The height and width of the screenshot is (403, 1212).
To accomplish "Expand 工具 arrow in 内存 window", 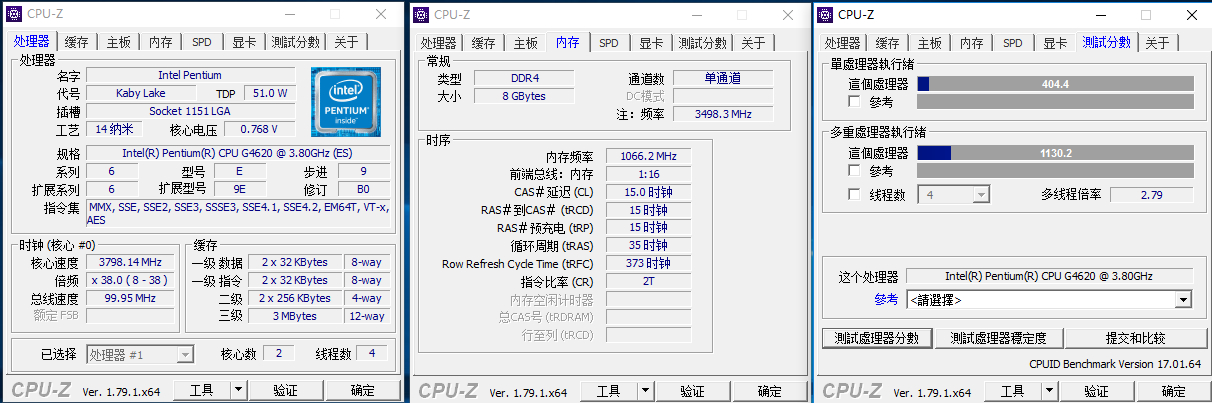I will tap(645, 390).
